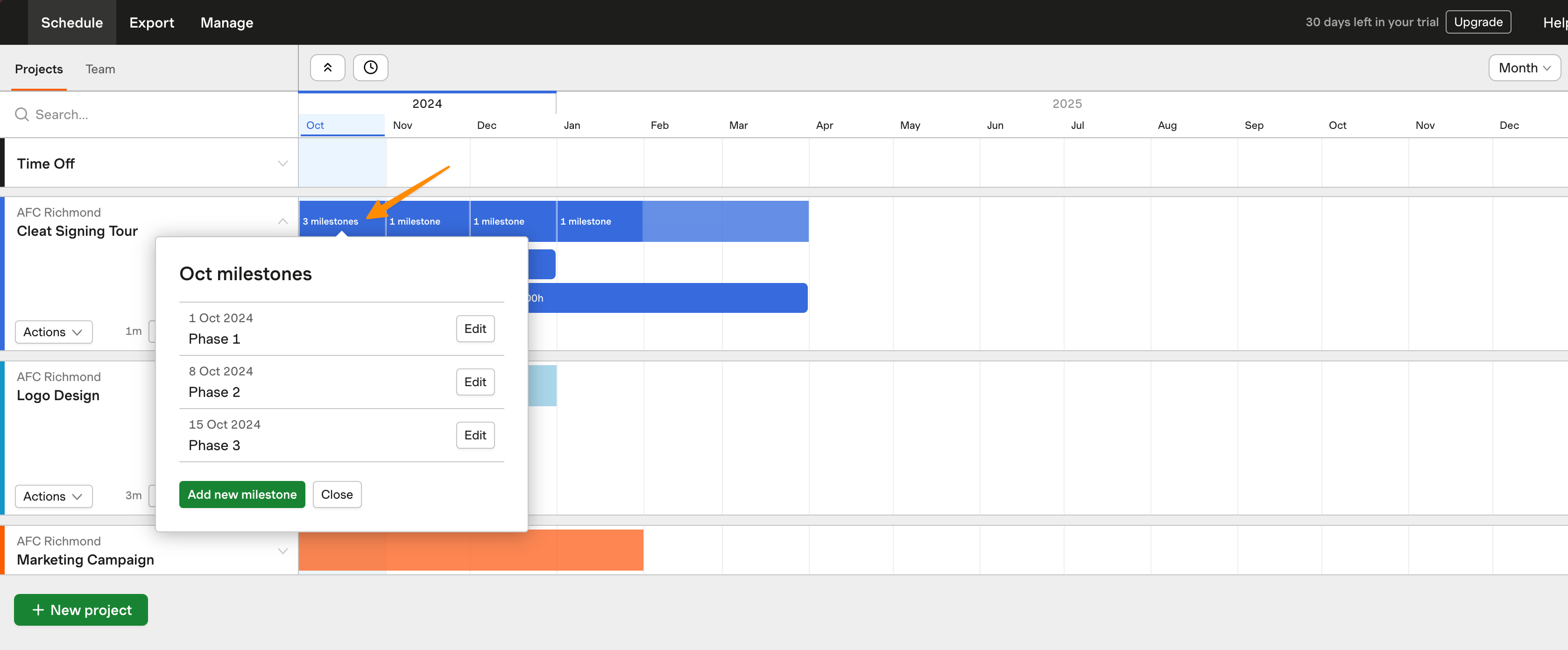Expand the Time Off section chevron
Screen dimensions: 1568x650
click(282, 163)
